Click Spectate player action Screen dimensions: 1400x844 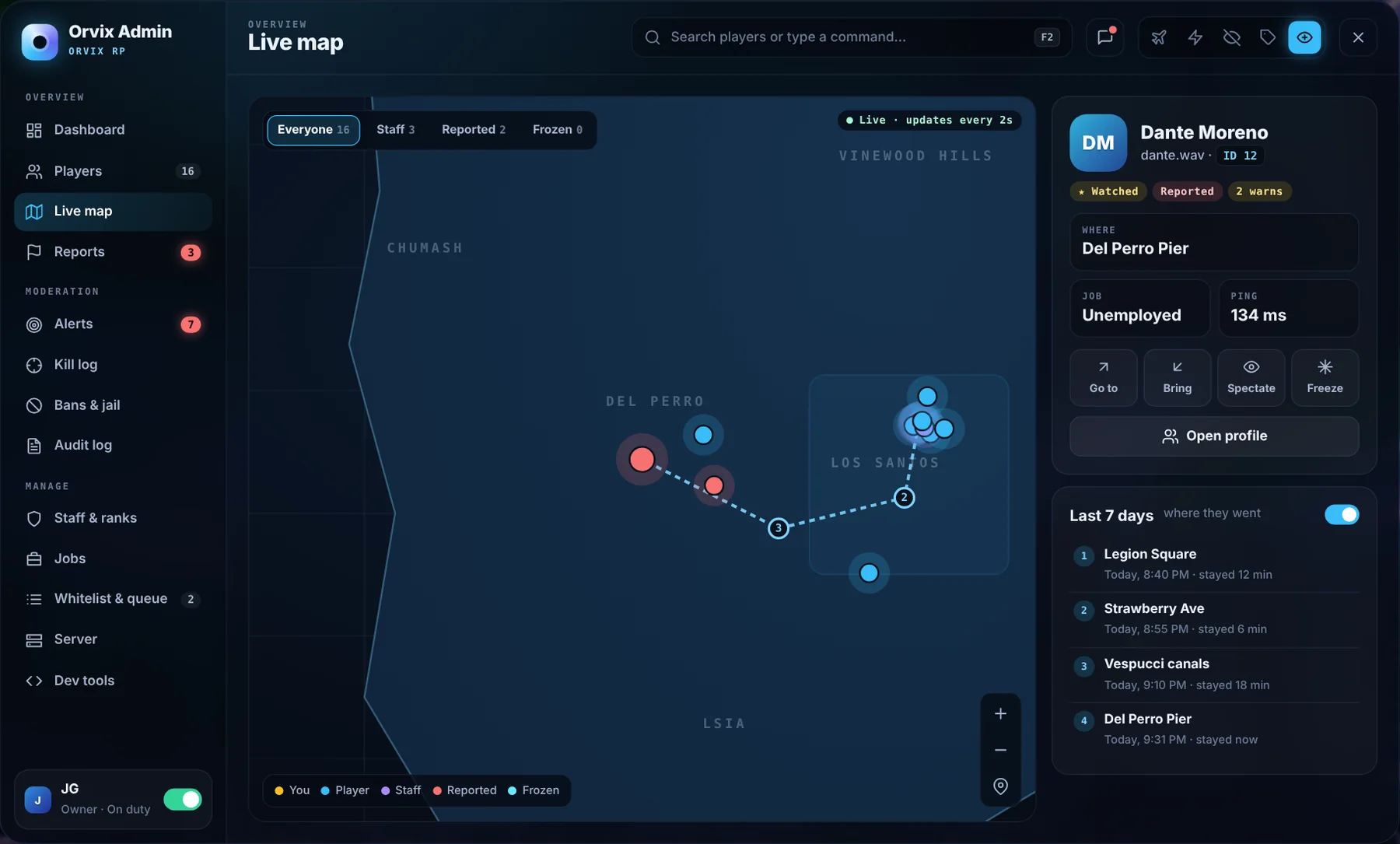point(1251,377)
